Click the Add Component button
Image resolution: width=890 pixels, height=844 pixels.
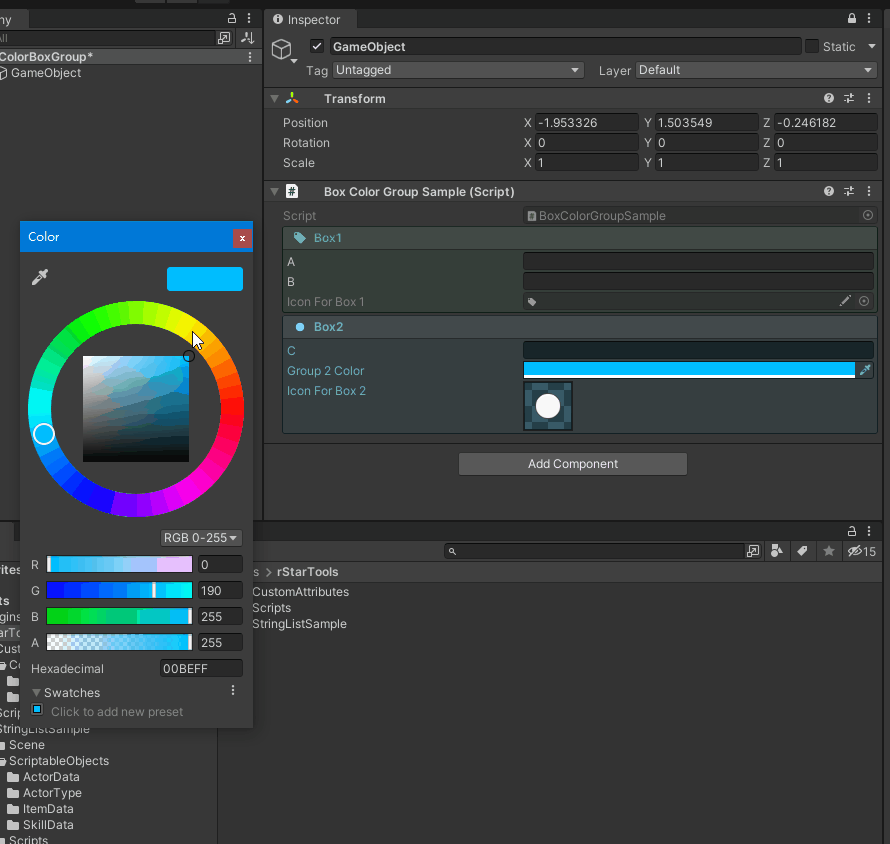573,464
